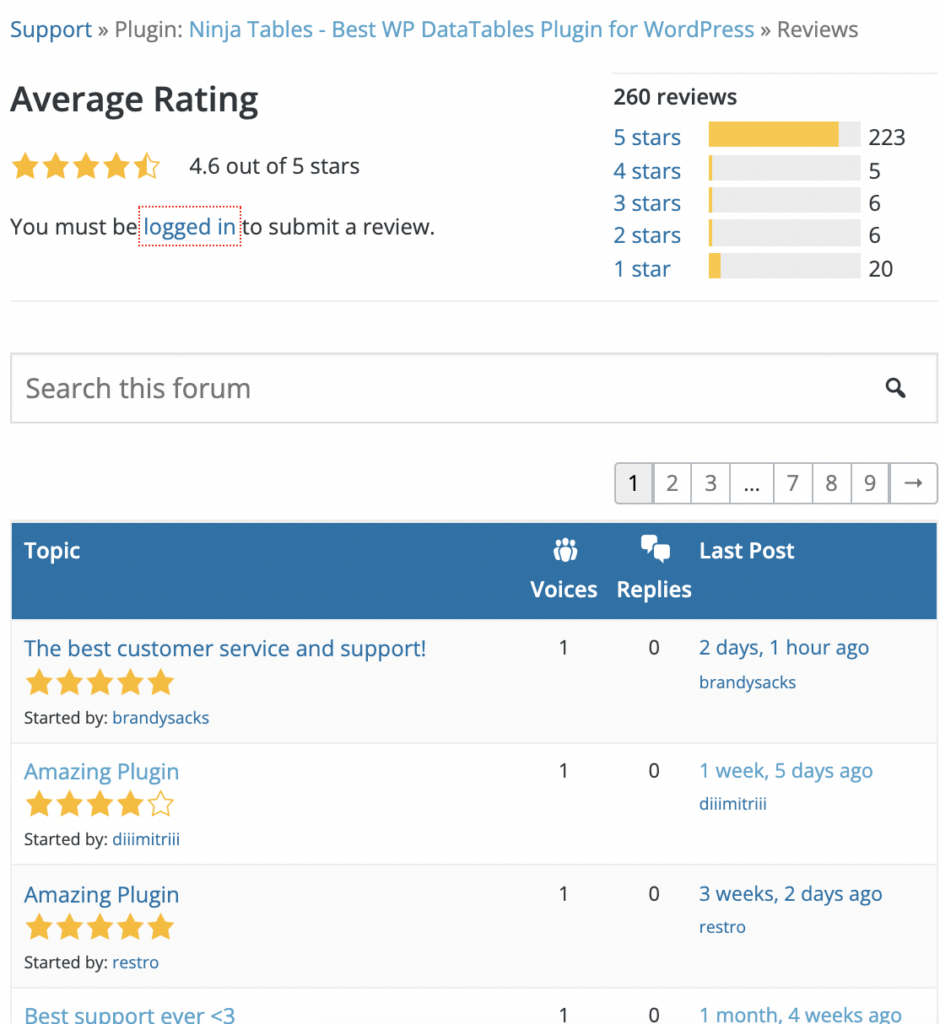Click the Replies speech bubbles icon
Viewport: 940px width, 1024px height.
pyautogui.click(x=655, y=548)
